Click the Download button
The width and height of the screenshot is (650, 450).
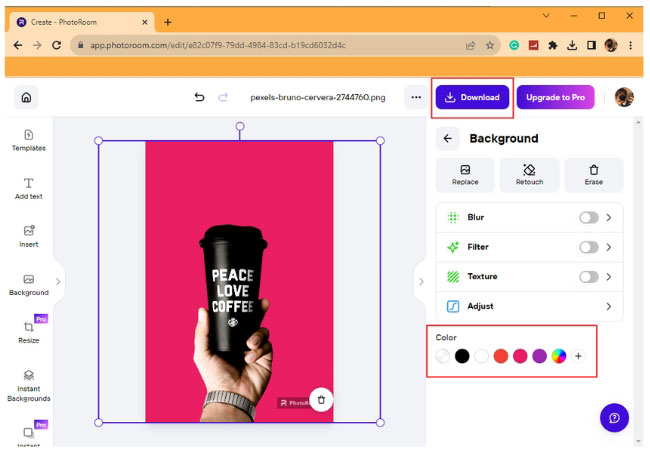[472, 97]
